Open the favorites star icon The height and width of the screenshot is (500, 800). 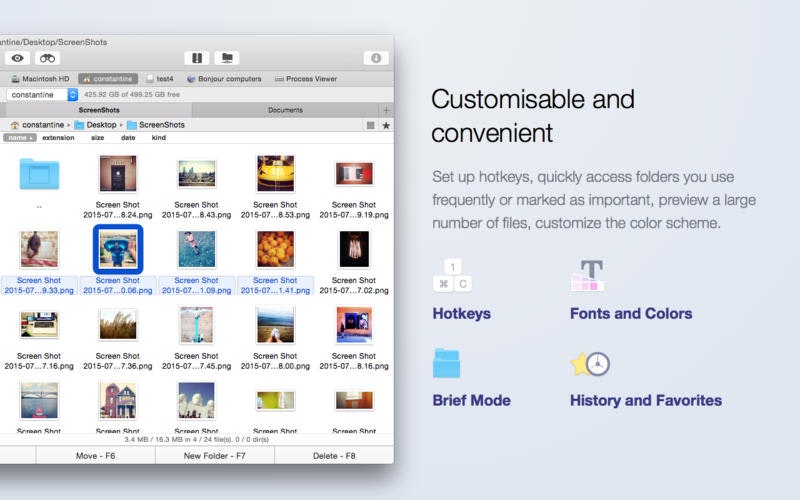click(x=386, y=125)
